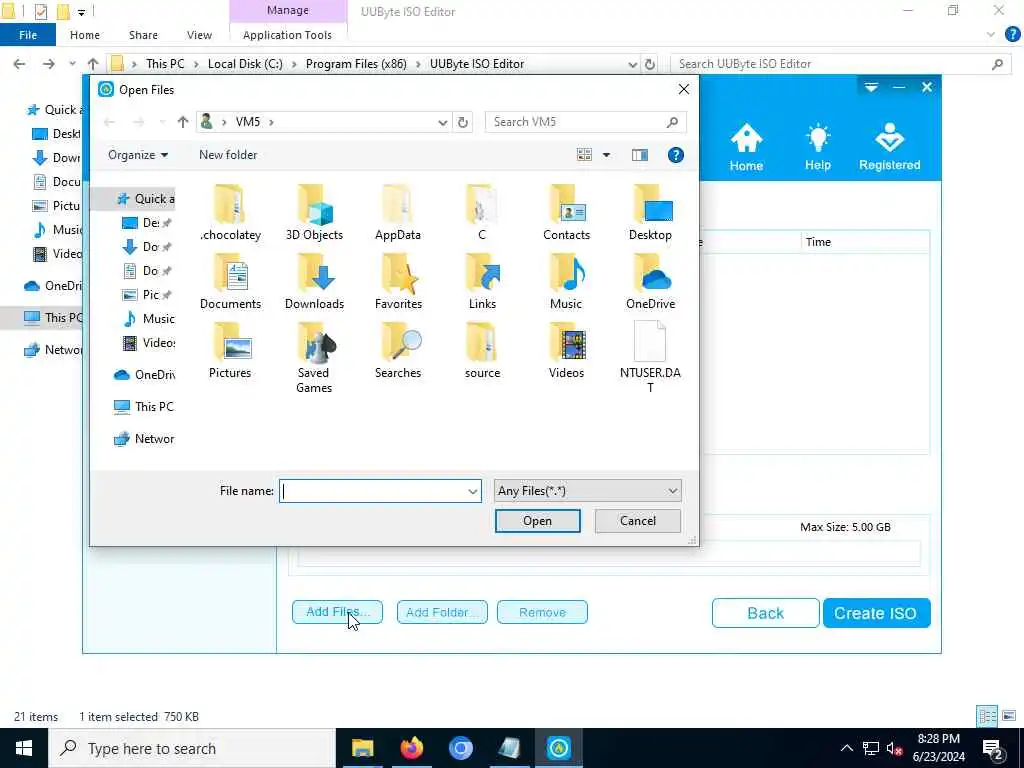Show dialog help via blue question icon

coord(675,155)
